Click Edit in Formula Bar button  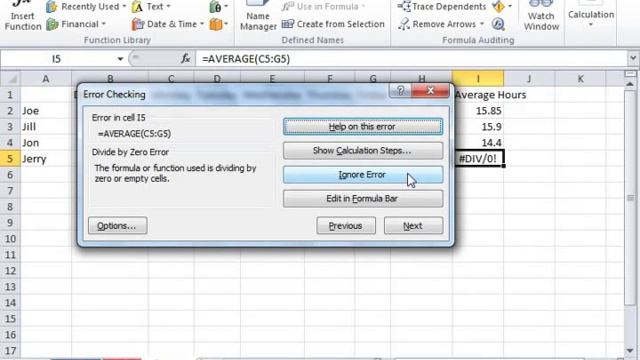[363, 199]
